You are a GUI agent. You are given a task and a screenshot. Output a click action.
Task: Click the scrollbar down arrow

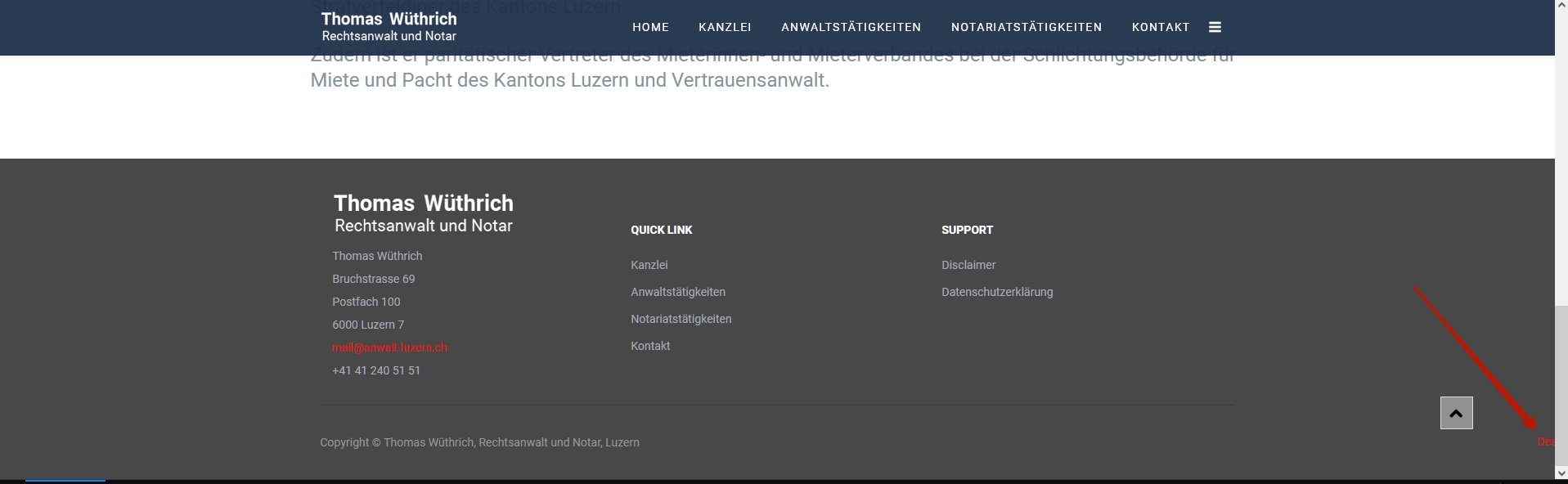[x=1561, y=473]
